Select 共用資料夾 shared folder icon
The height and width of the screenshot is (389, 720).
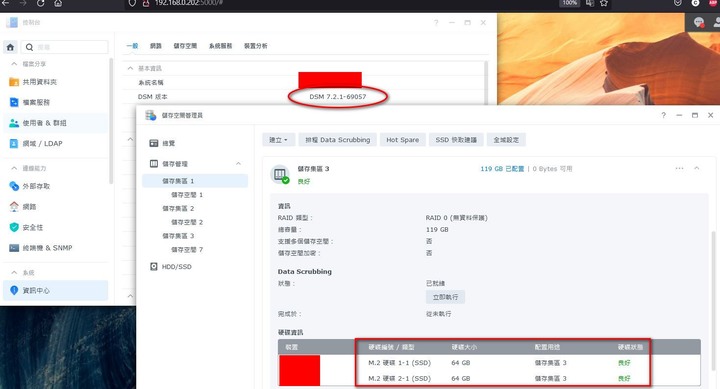click(14, 82)
